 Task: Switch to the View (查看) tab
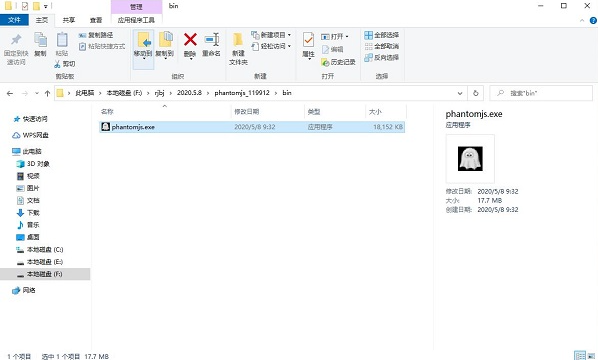[96, 20]
